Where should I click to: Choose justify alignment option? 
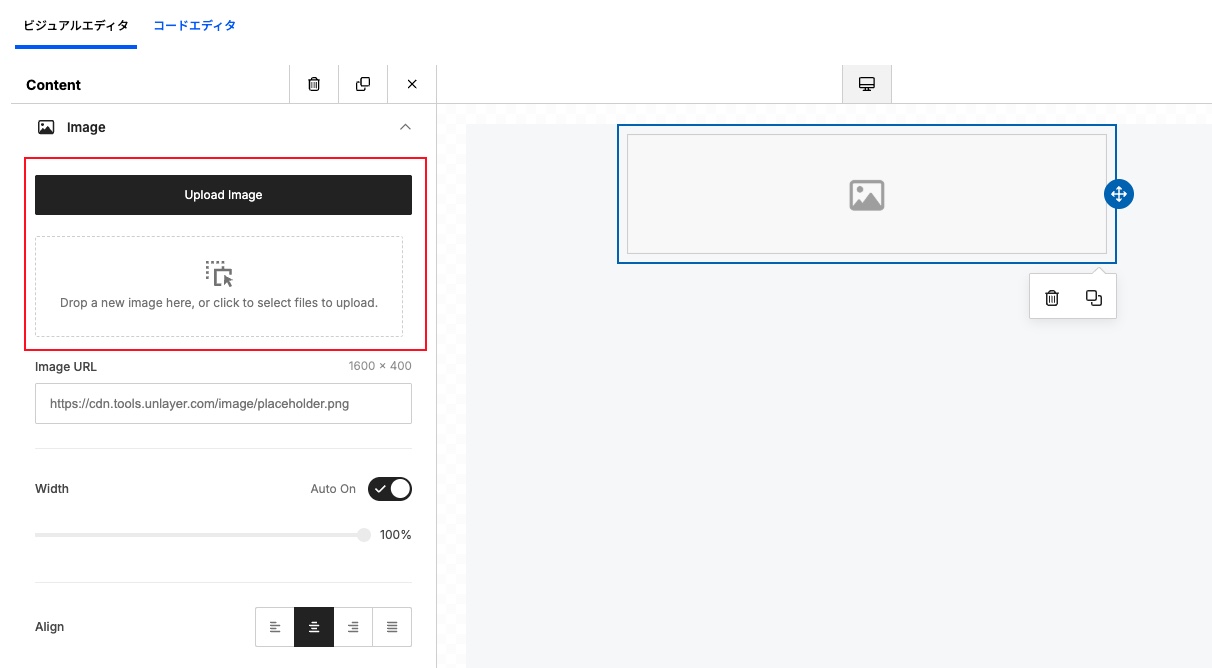[392, 627]
